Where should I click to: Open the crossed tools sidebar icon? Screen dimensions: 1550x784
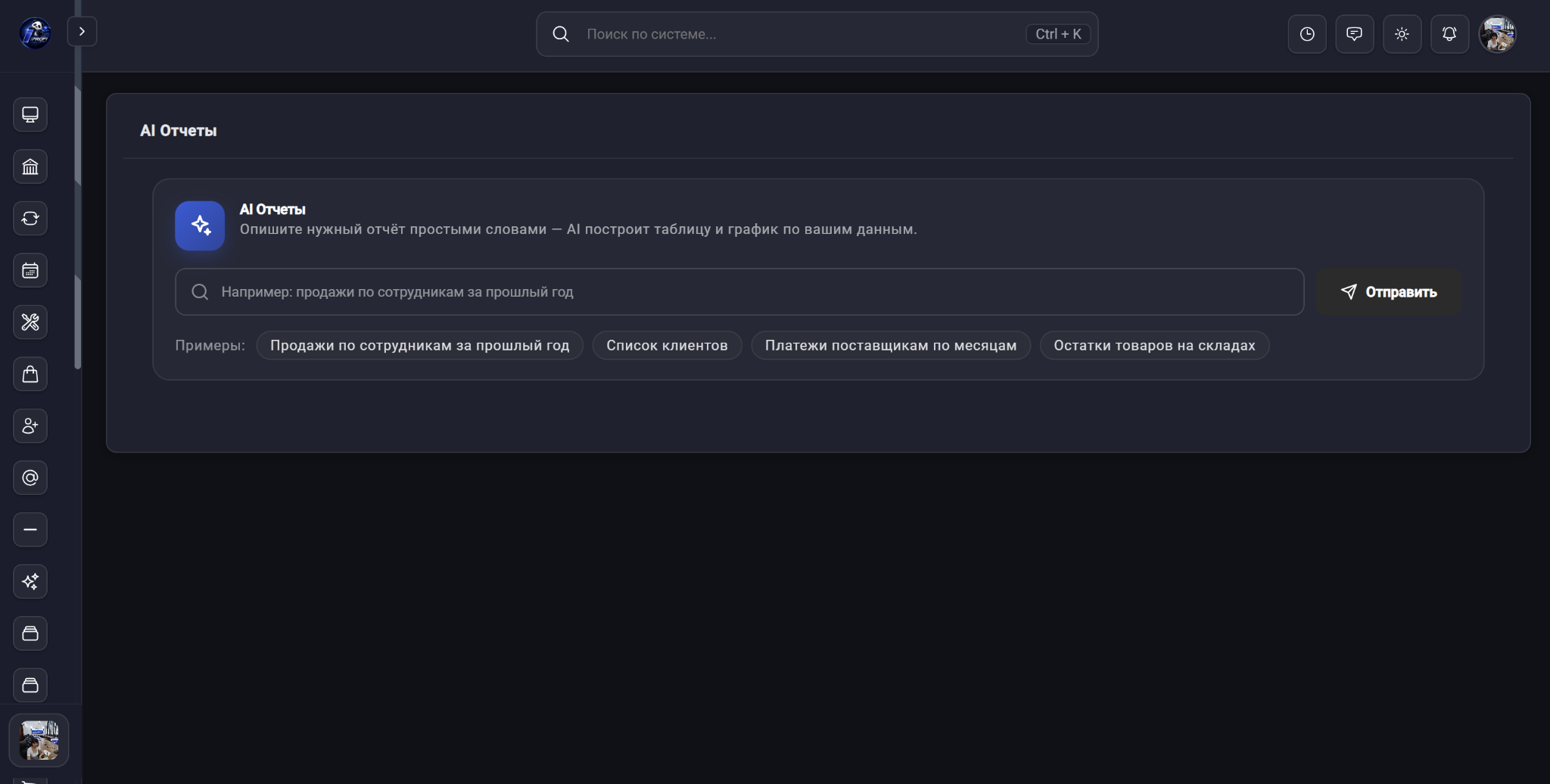pyautogui.click(x=30, y=322)
